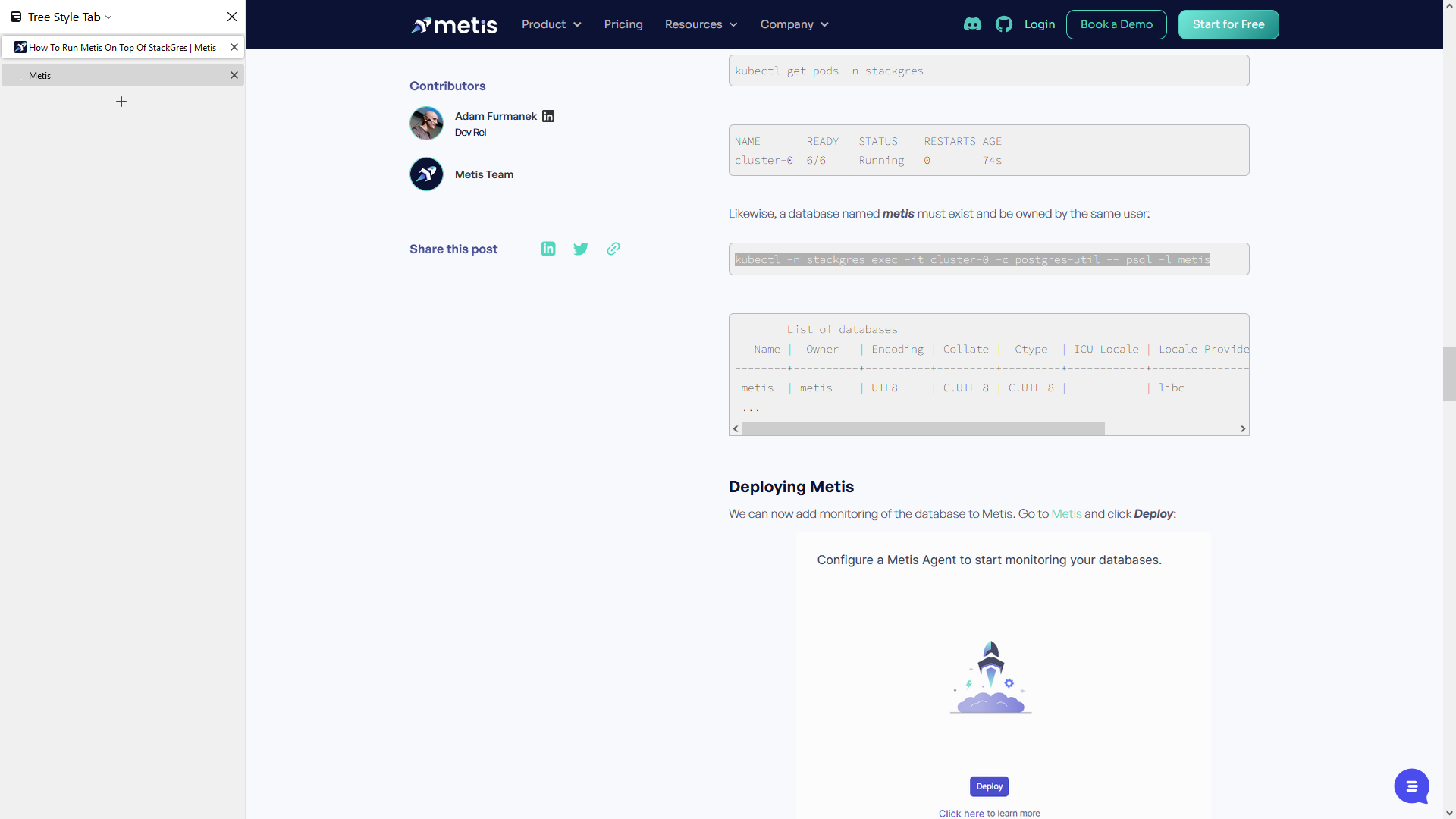Click Adam Furmanek's name
The width and height of the screenshot is (1456, 819).
[x=496, y=116]
